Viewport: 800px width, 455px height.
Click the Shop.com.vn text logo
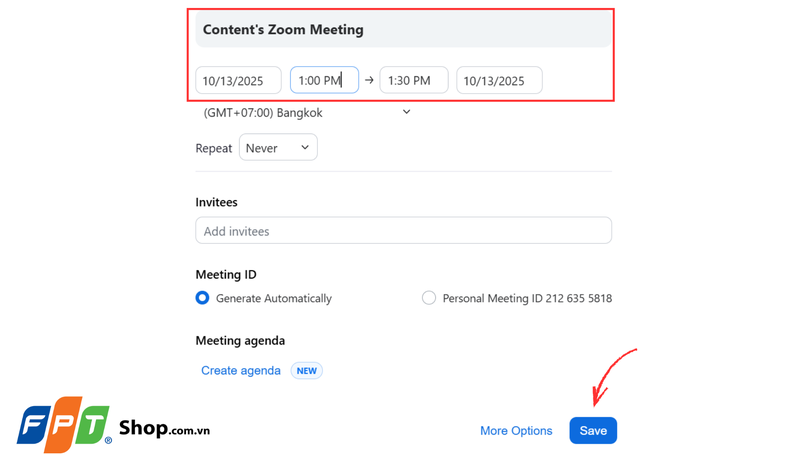tap(164, 429)
